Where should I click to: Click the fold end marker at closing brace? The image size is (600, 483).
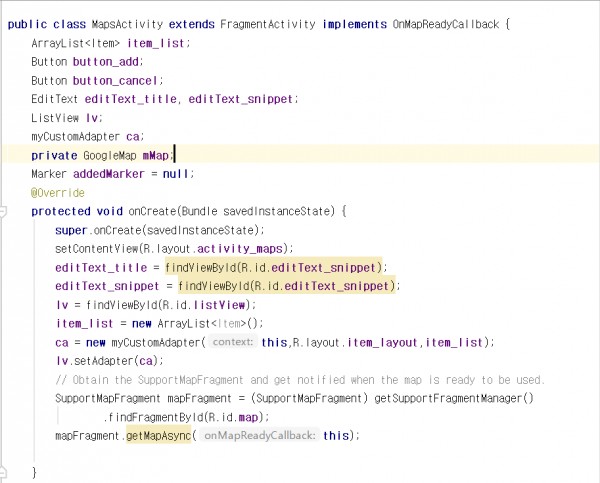point(2,472)
